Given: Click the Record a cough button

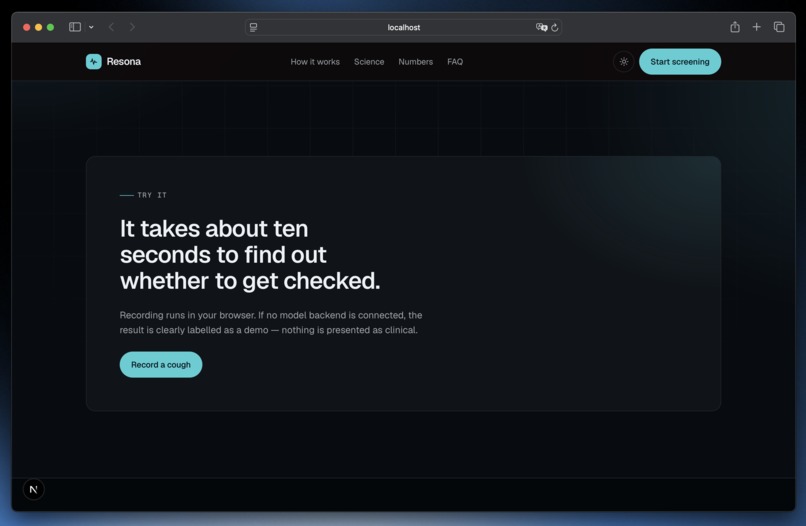Looking at the screenshot, I should pos(161,365).
